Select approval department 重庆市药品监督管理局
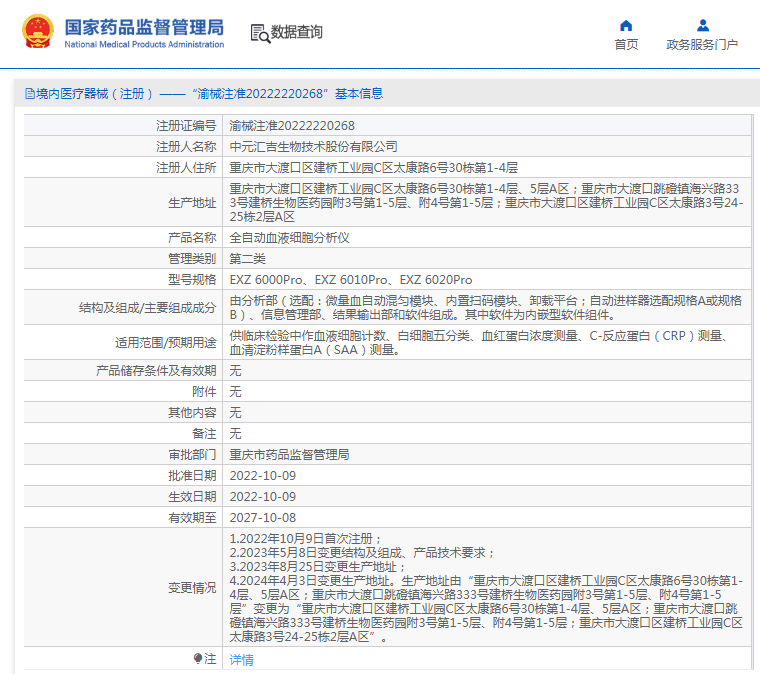Screen dimensions: 760x674 [289, 455]
